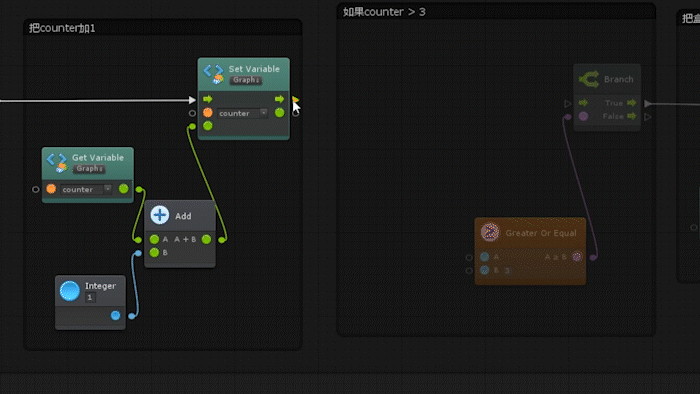The image size is (700, 394).
Task: Click blue output port on Integer node
Action: [x=116, y=315]
